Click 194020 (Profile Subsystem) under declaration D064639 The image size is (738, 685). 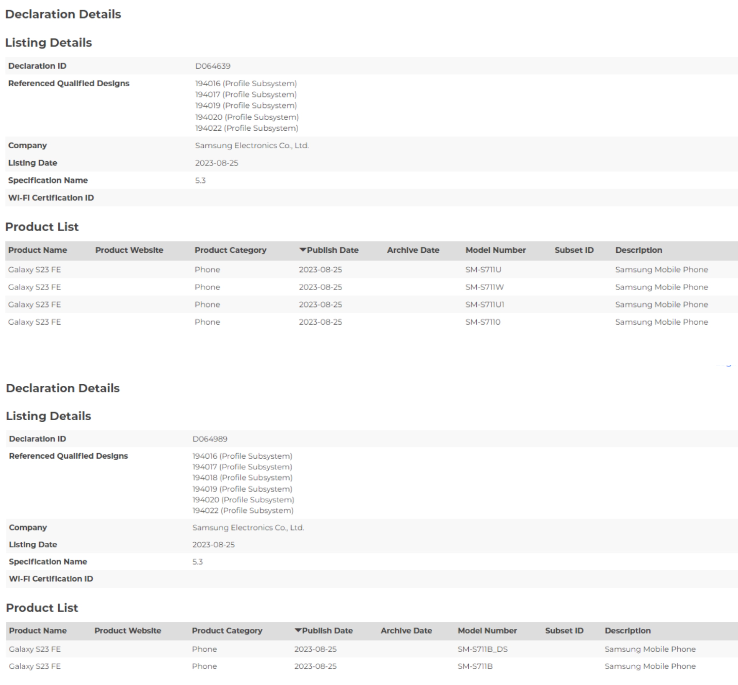click(247, 117)
